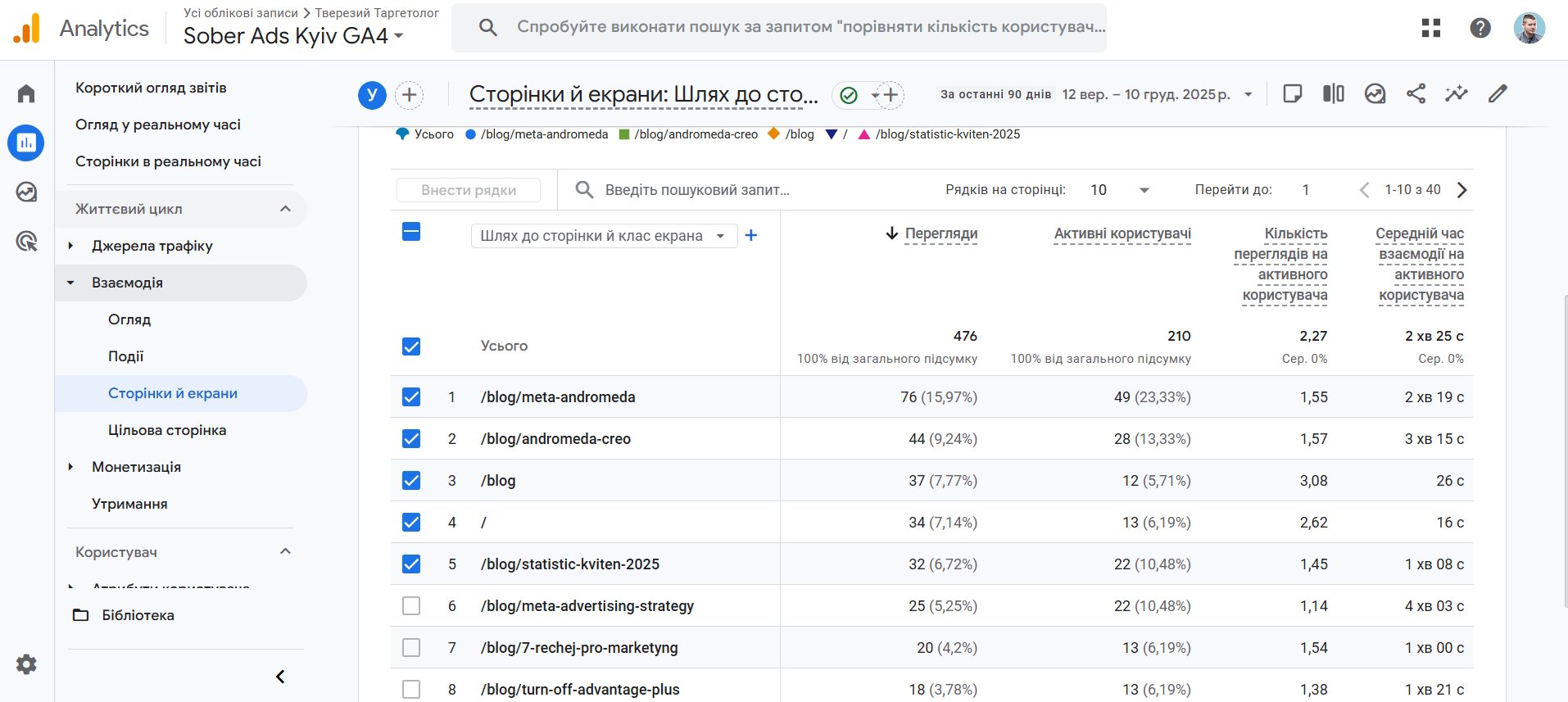Open the help question mark icon
Viewport: 1568px width, 702px height.
point(1480,28)
